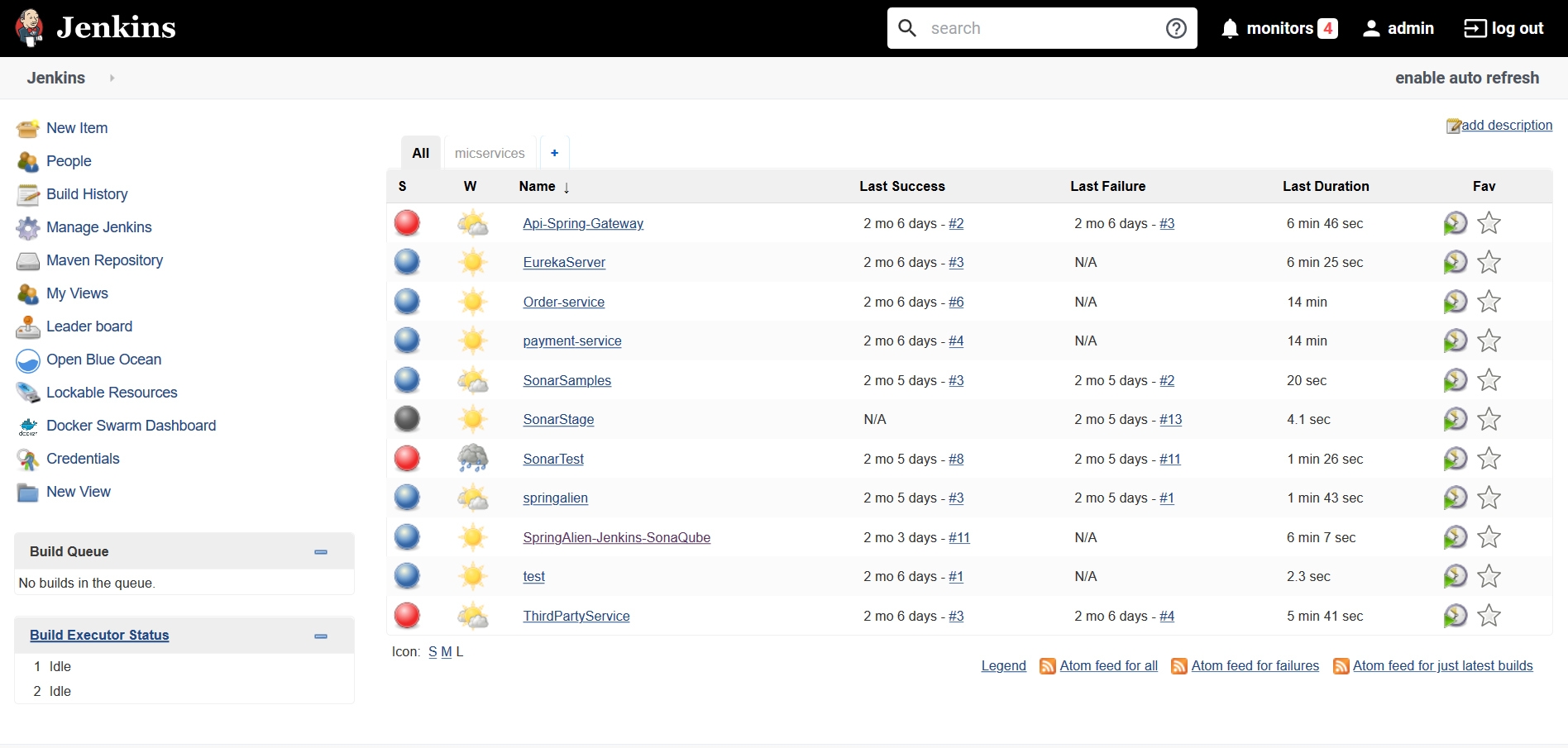Open the Docker Swarm Dashboard
Viewport: 1568px width, 748px height.
(27, 426)
